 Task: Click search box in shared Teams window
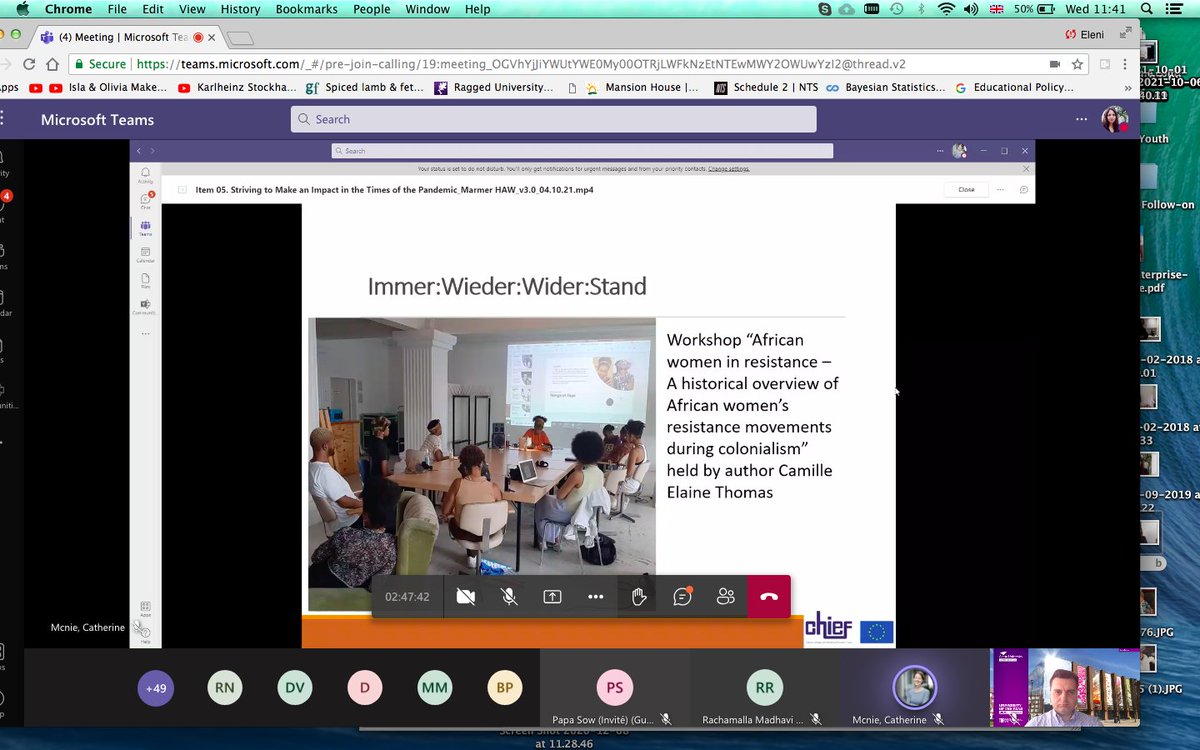[582, 151]
